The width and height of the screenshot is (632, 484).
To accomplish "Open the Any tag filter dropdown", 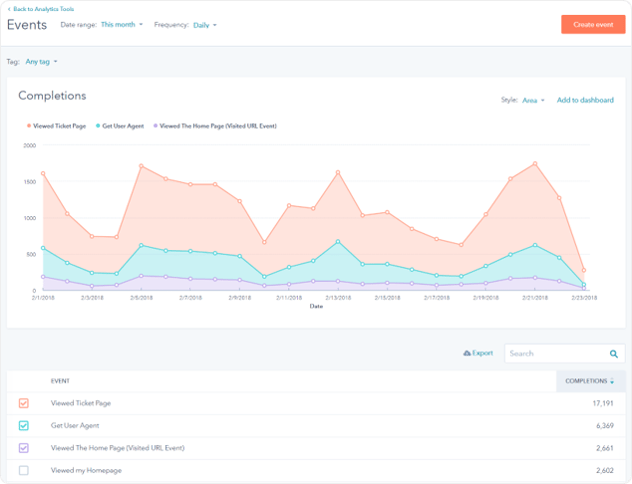I will 41,62.
